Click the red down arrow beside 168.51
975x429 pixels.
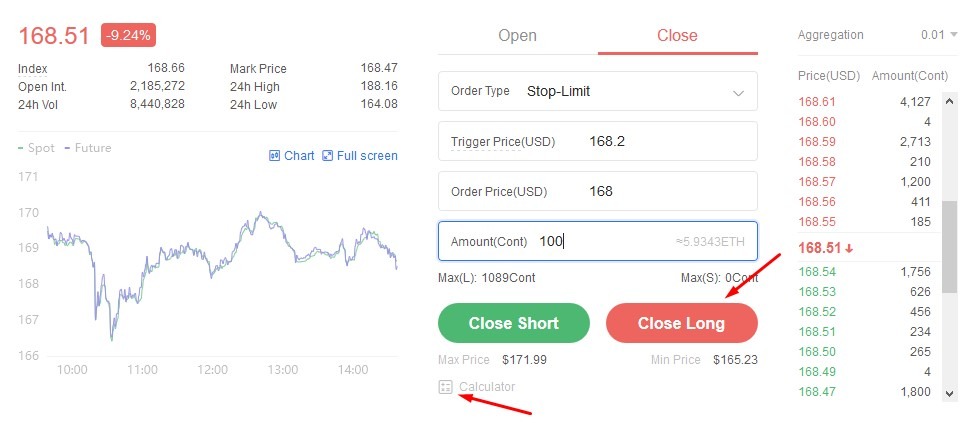pyautogui.click(x=849, y=249)
